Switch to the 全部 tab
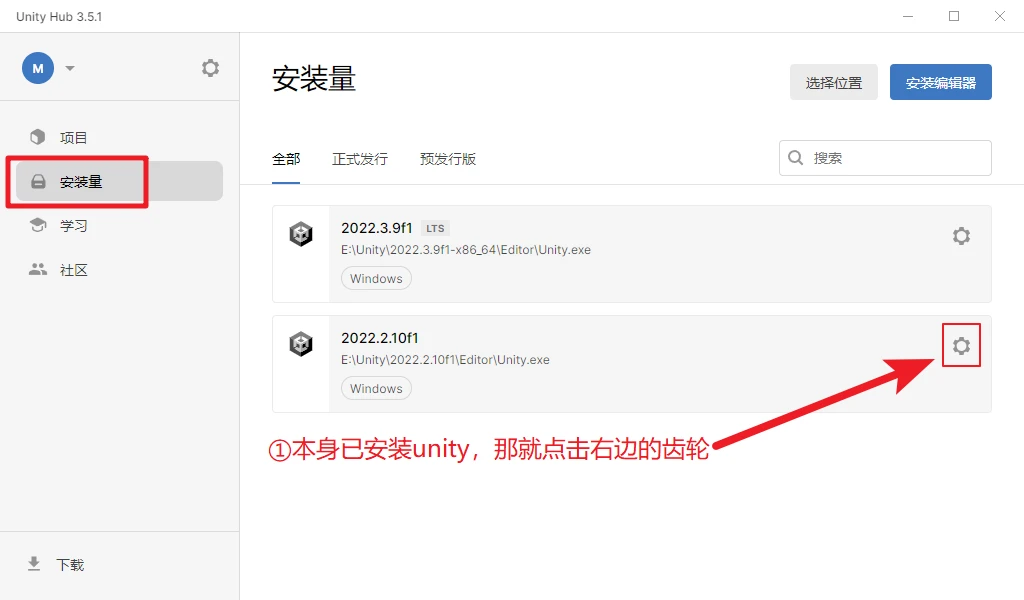 tap(286, 159)
